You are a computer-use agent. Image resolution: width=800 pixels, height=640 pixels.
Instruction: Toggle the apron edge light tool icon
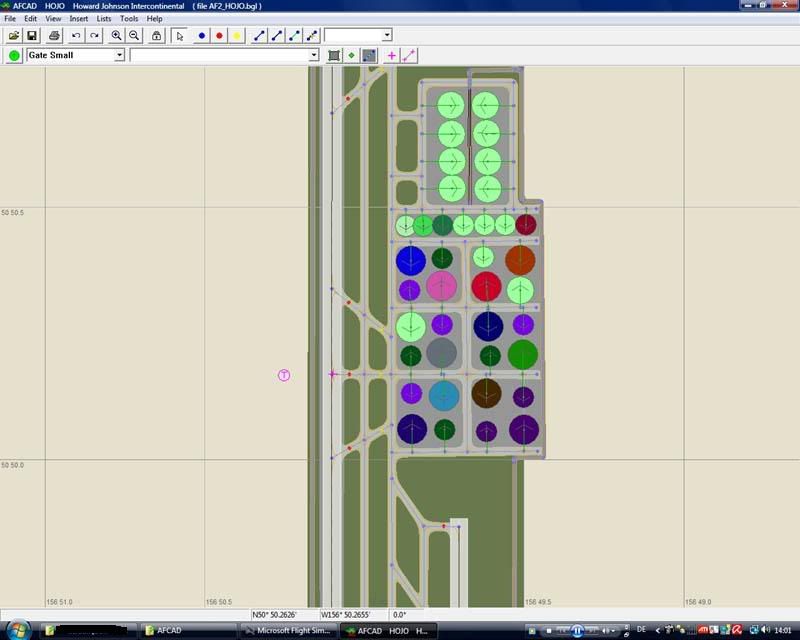[369, 55]
